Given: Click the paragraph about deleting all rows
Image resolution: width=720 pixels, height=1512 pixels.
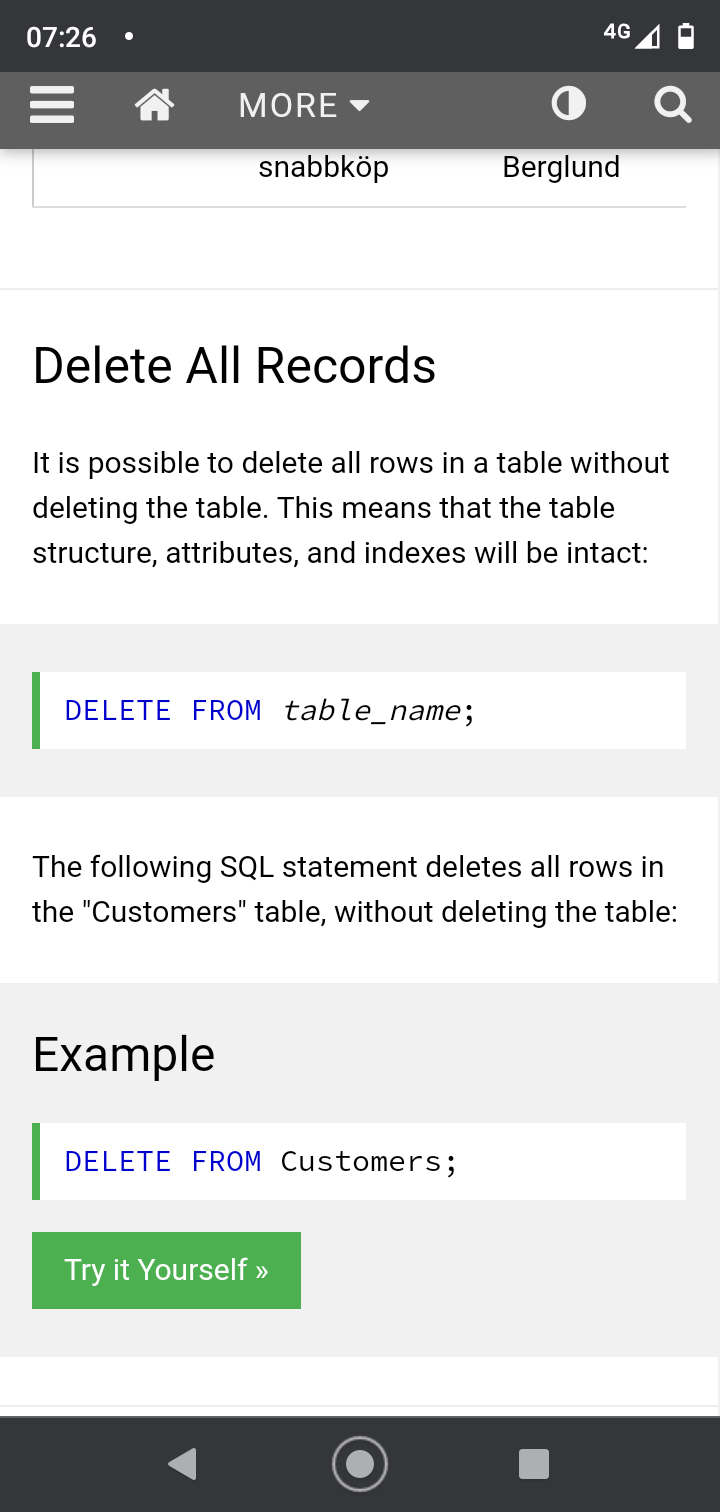Looking at the screenshot, I should [x=350, y=508].
